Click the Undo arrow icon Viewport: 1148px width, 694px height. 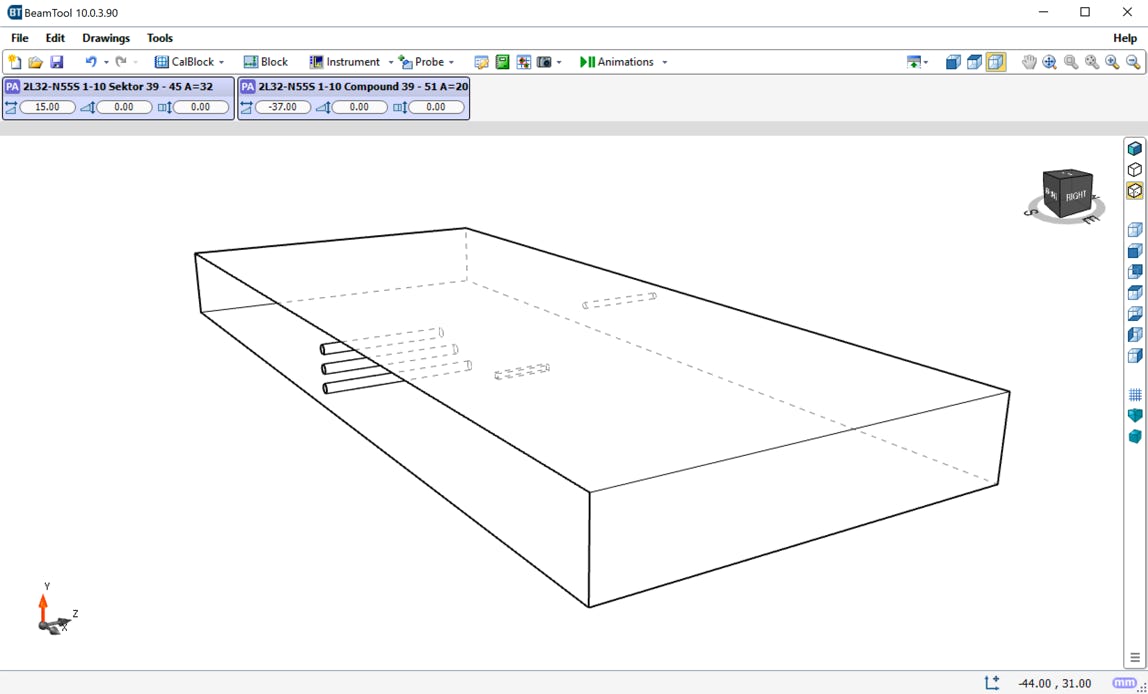pyautogui.click(x=90, y=62)
